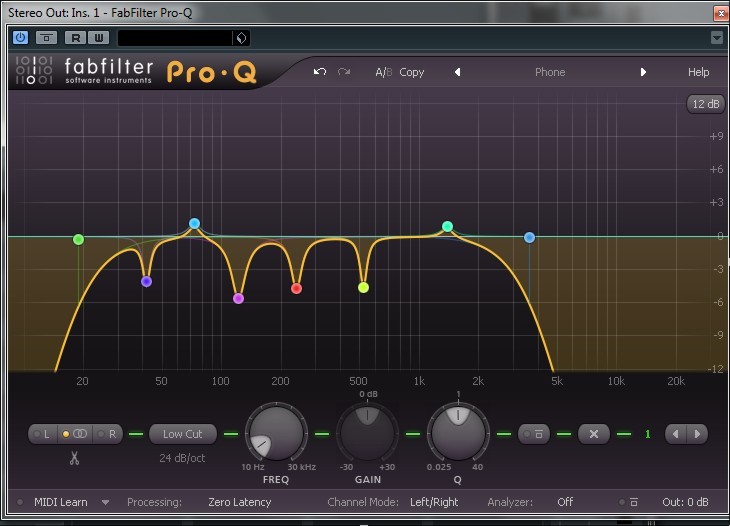
Task: Click the Undo arrow icon
Action: [320, 72]
